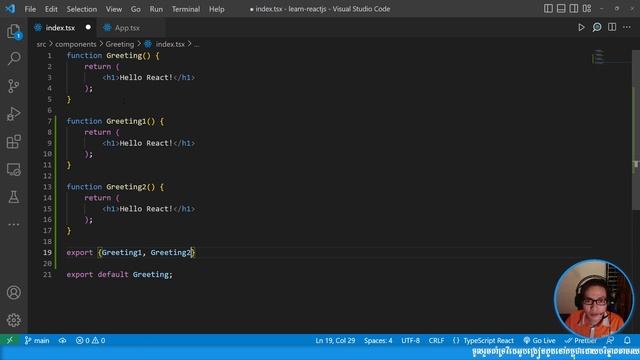The image size is (640, 360).
Task: Show additional views ellipsis in activity bar
Action: (14, 224)
